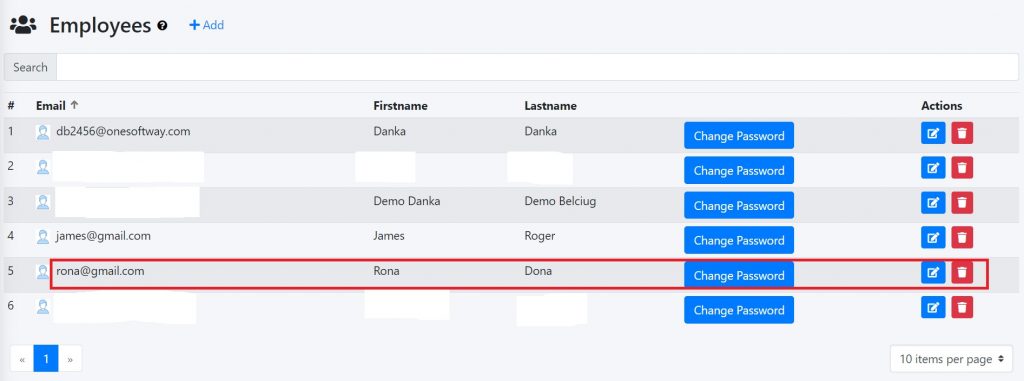Image resolution: width=1024 pixels, height=381 pixels.
Task: Edit the rona@gmail.com employee record
Action: [x=933, y=272]
